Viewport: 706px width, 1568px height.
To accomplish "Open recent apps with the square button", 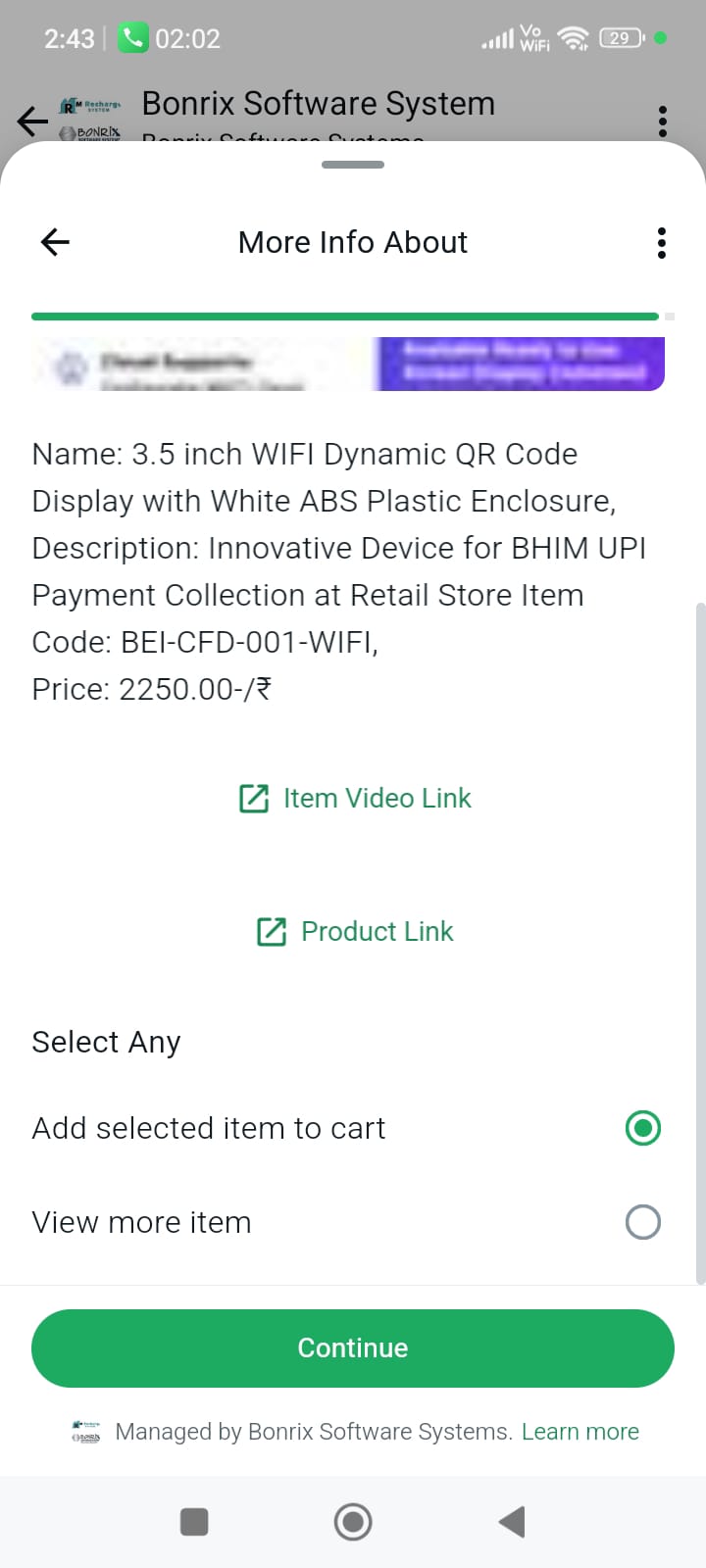I will [194, 1522].
